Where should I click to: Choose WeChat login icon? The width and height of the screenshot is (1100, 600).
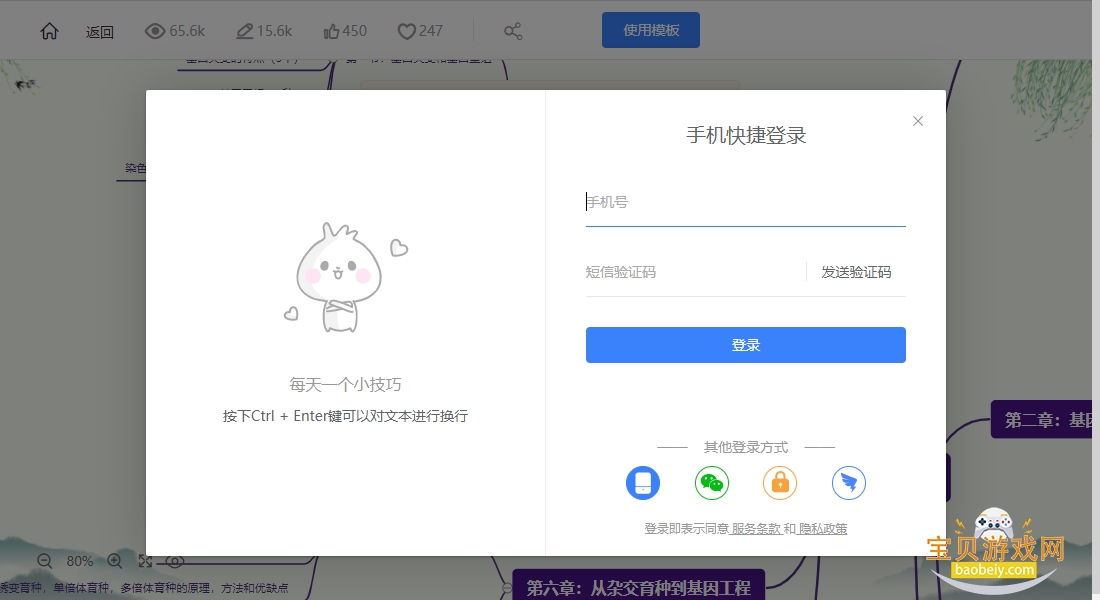(x=711, y=483)
